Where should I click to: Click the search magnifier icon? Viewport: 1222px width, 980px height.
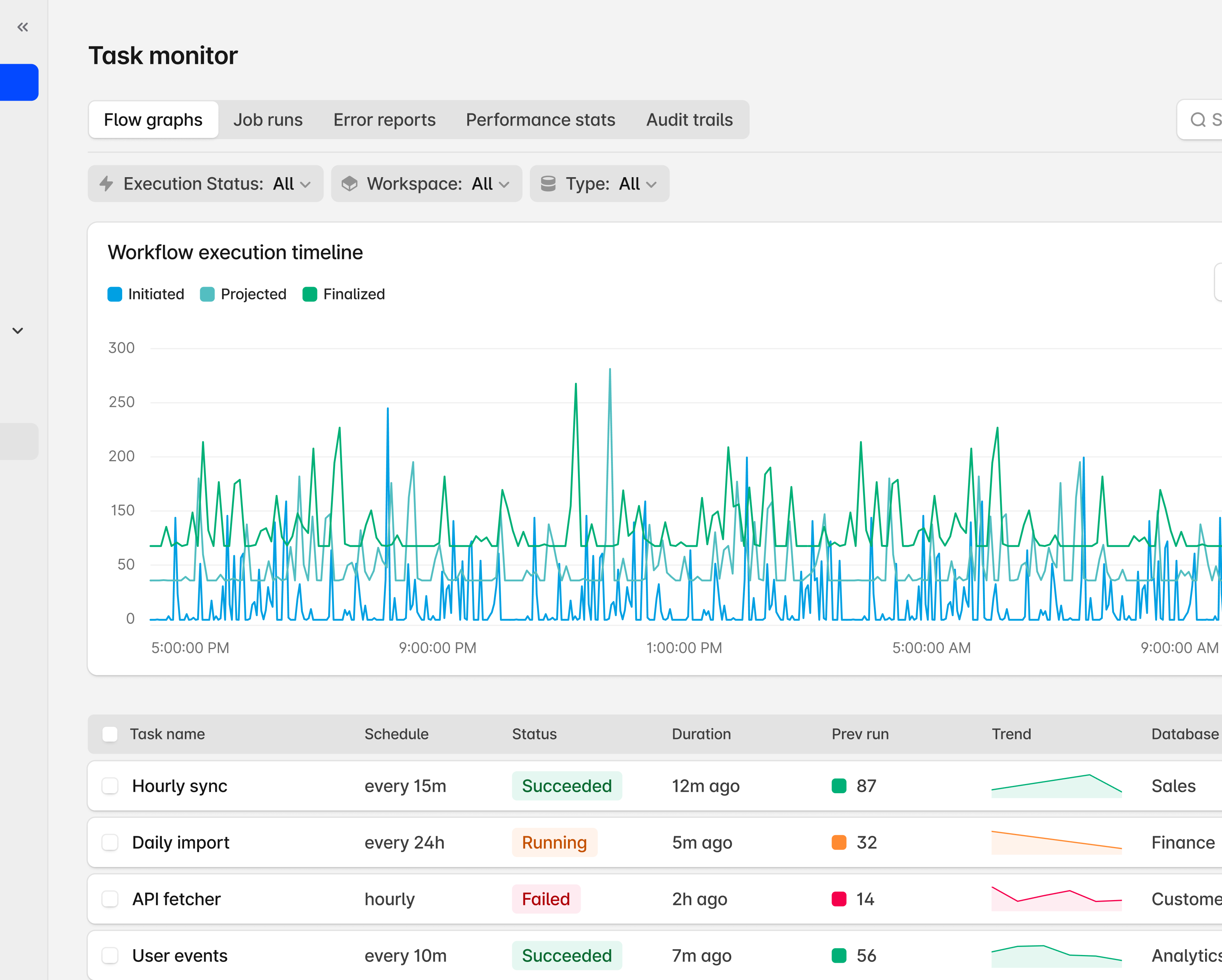coord(1198,120)
